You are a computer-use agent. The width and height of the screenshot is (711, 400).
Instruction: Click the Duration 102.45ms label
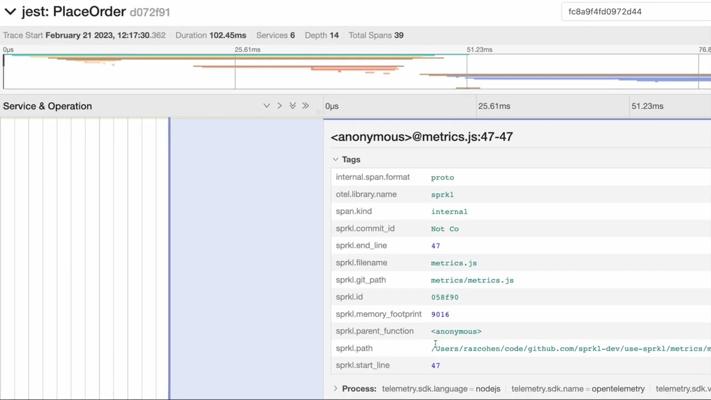(x=211, y=35)
